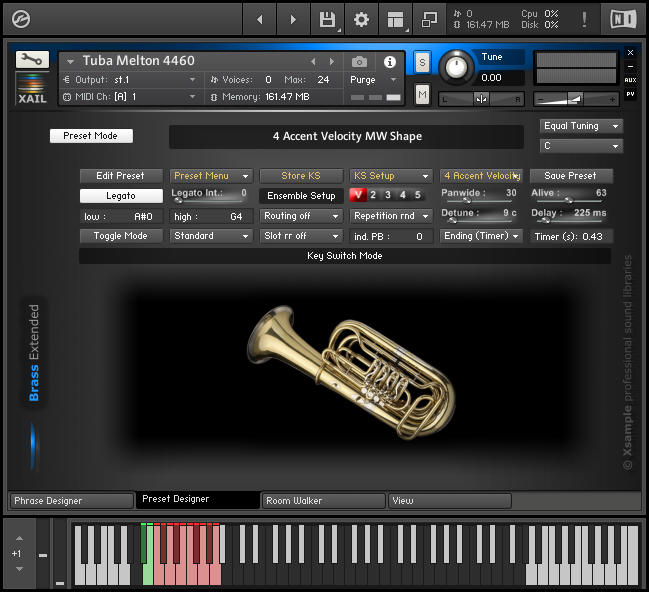Click the Delay slider
This screenshot has height=592, width=649.
[x=569, y=221]
